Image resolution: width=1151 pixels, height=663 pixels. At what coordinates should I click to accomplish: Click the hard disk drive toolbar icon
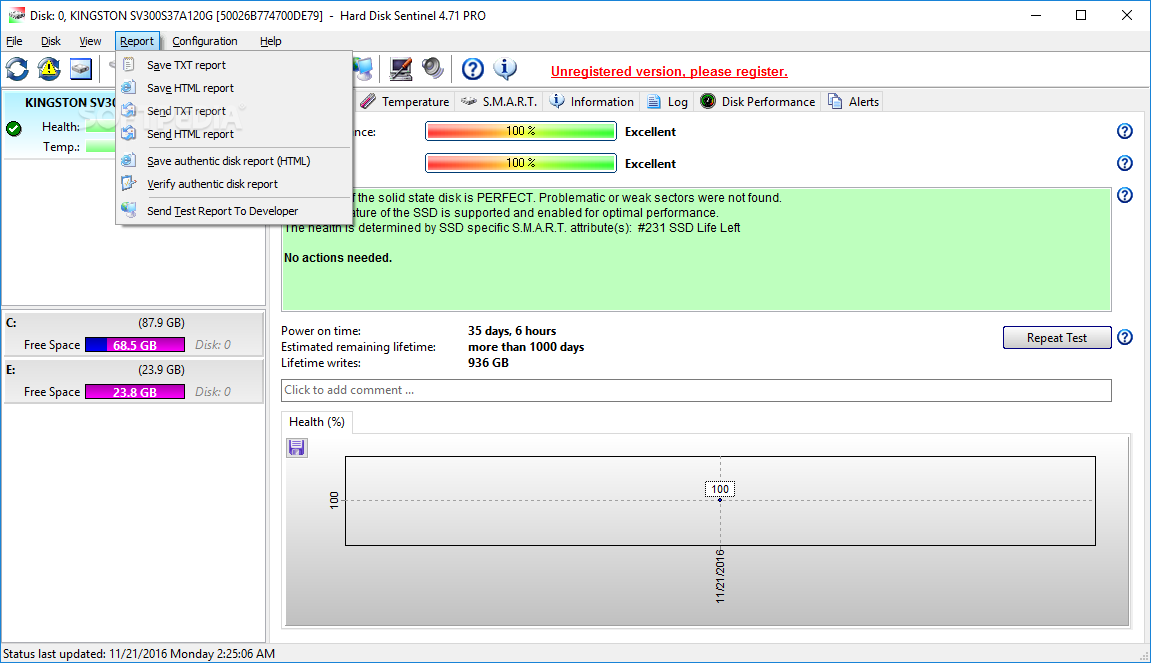pos(81,69)
